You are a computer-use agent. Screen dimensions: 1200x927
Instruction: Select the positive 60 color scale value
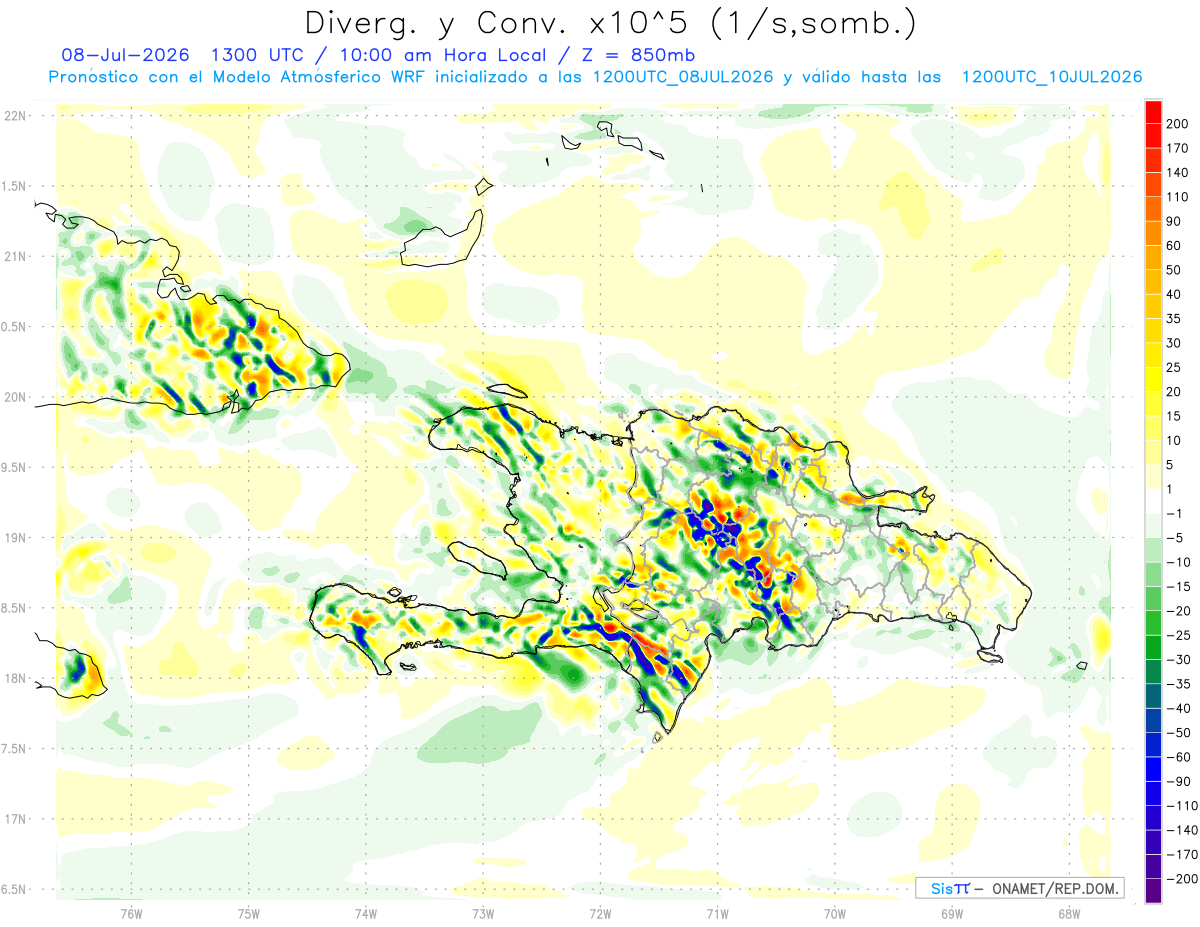(x=1175, y=245)
